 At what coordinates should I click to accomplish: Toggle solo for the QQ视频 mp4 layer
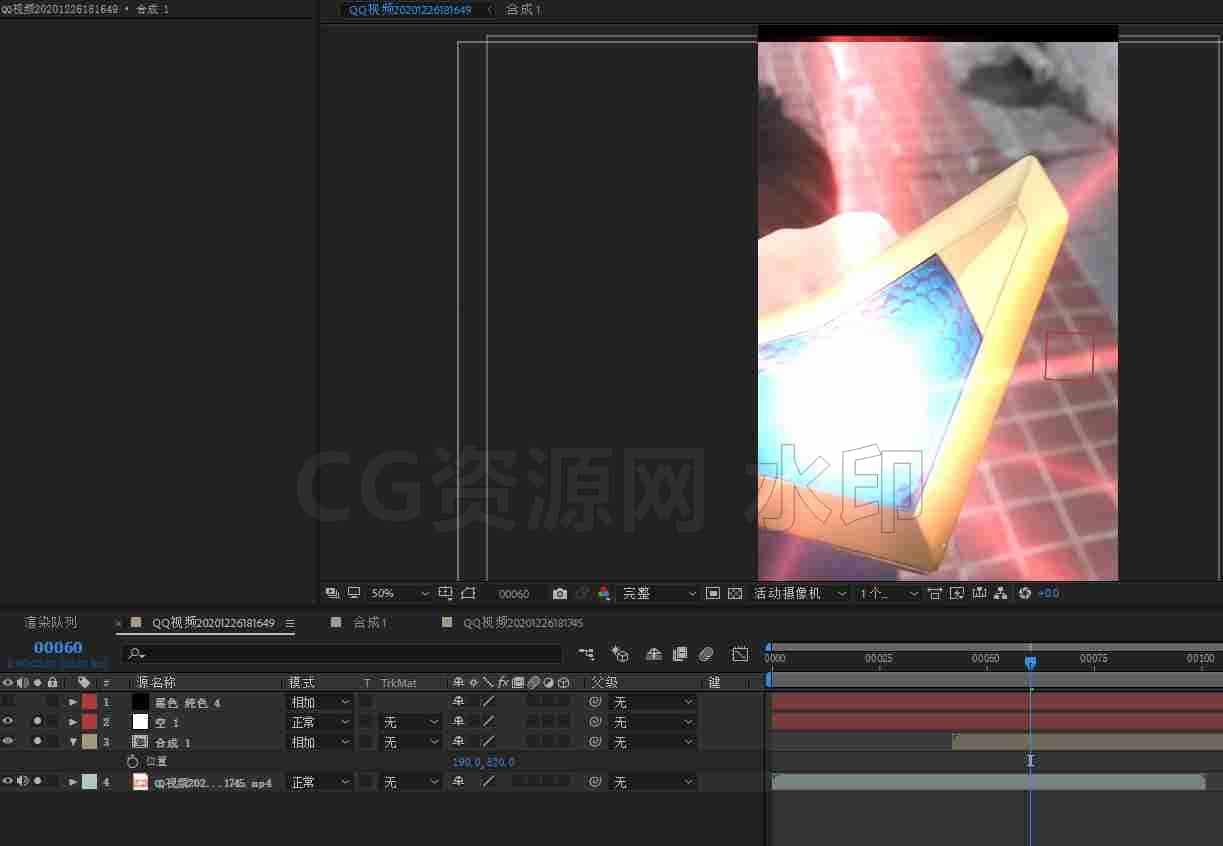pos(37,782)
